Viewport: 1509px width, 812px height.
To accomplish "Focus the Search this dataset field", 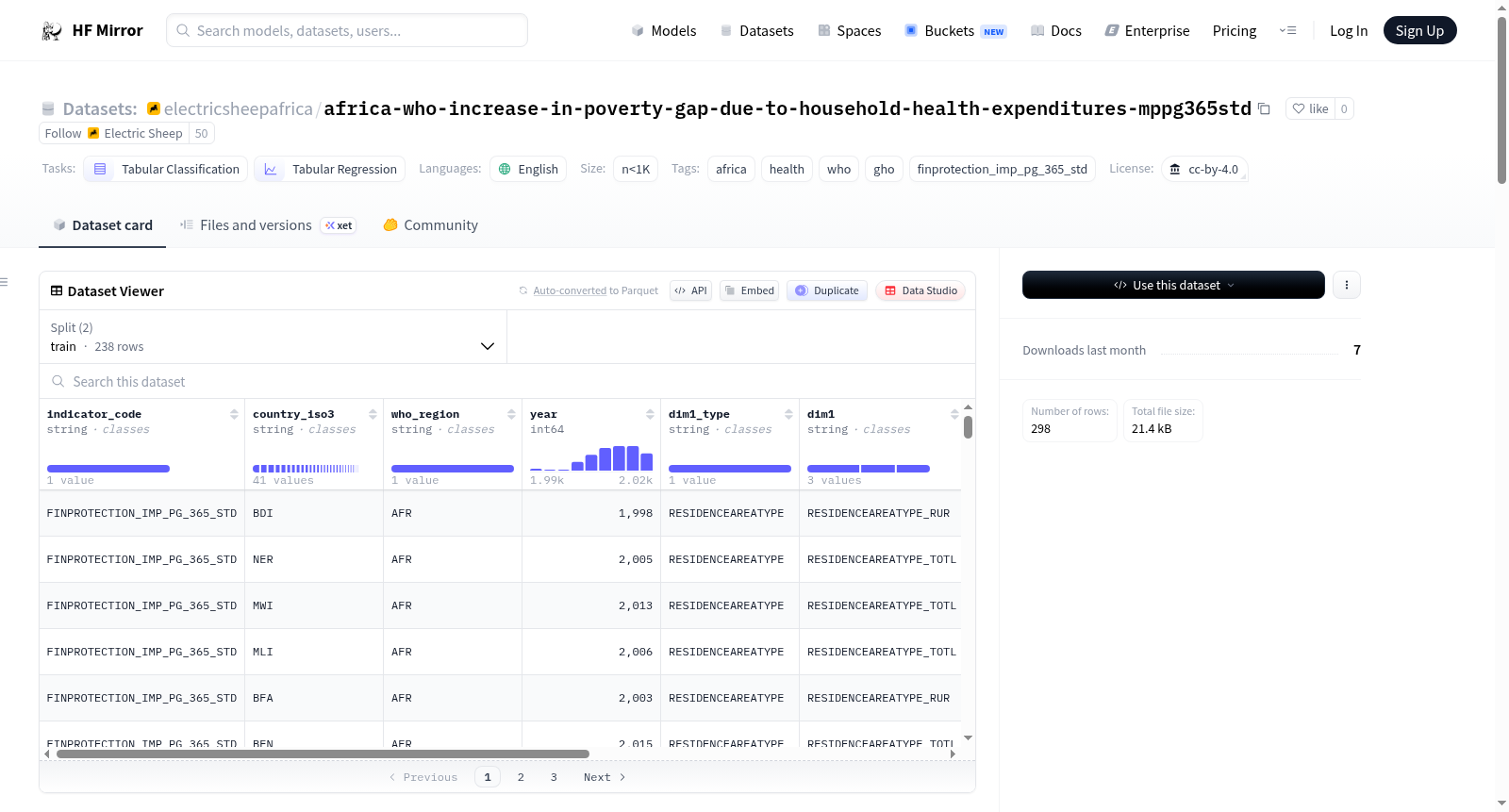I will pyautogui.click(x=507, y=381).
